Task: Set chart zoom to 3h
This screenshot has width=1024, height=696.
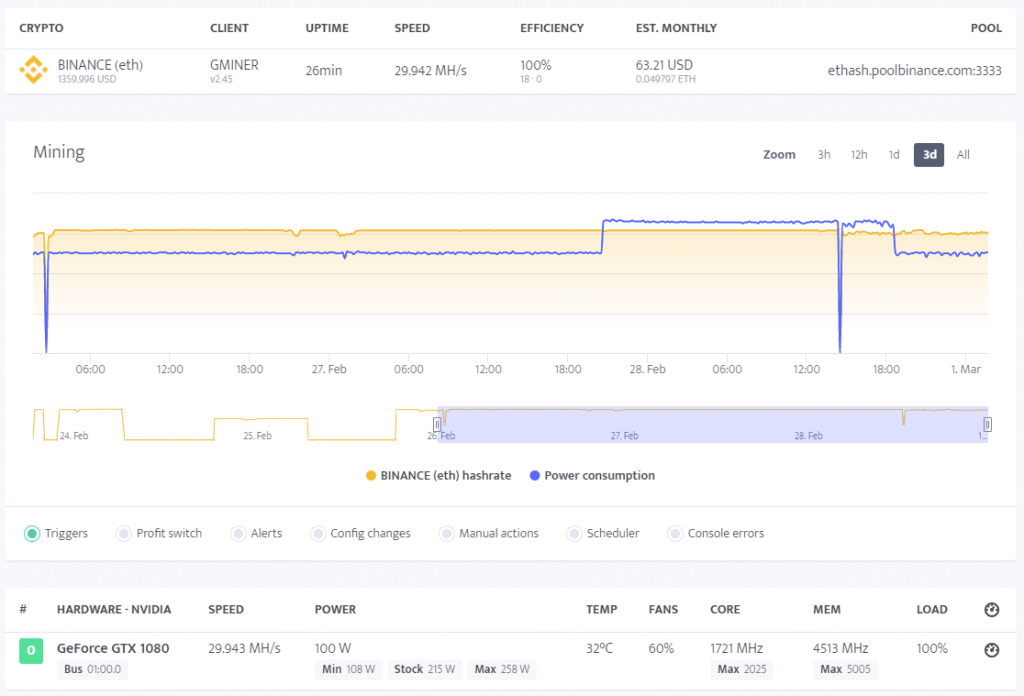Action: tap(824, 155)
